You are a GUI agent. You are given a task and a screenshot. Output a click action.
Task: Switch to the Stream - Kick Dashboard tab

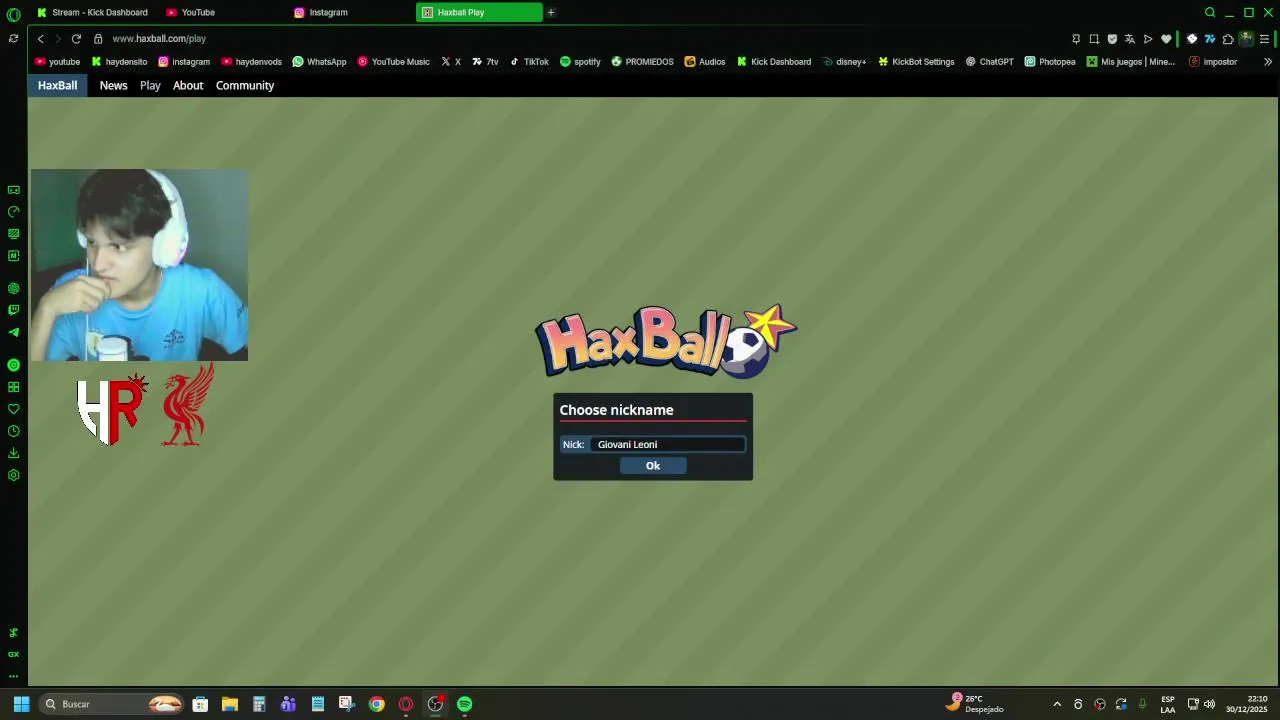pos(92,12)
